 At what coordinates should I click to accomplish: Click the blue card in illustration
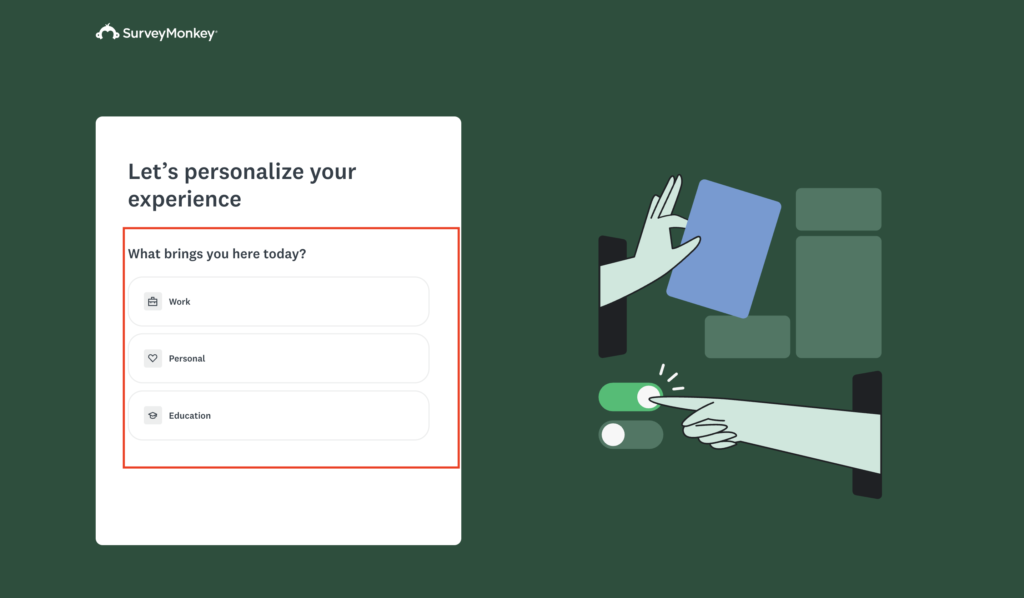pyautogui.click(x=724, y=248)
